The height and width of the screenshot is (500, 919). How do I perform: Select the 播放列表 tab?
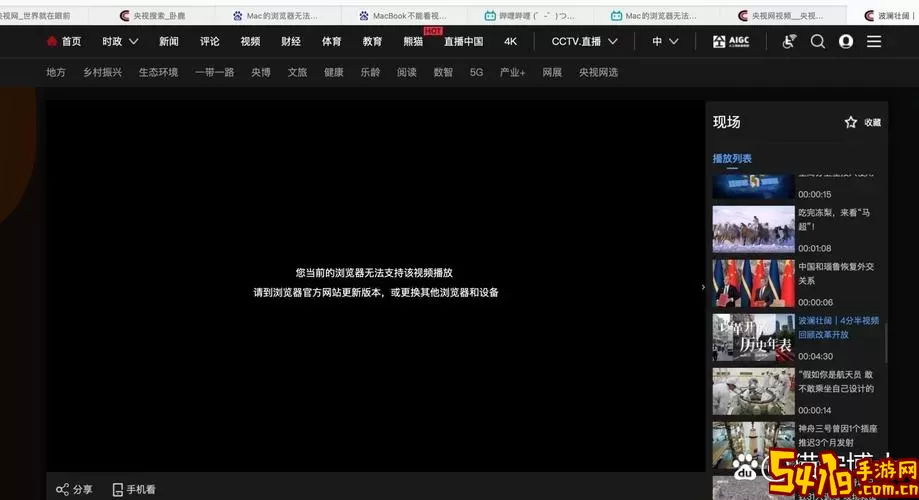(x=732, y=158)
